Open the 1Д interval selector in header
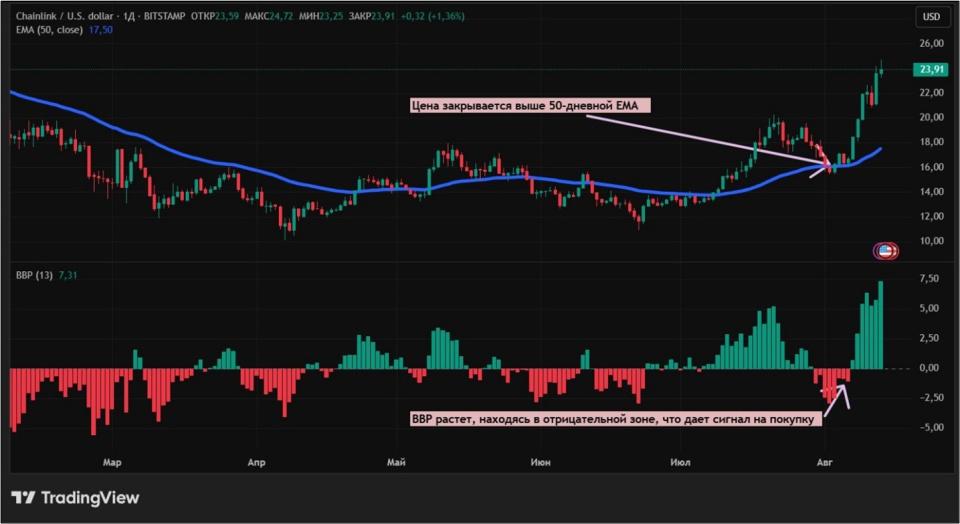The width and height of the screenshot is (960, 524). click(128, 17)
